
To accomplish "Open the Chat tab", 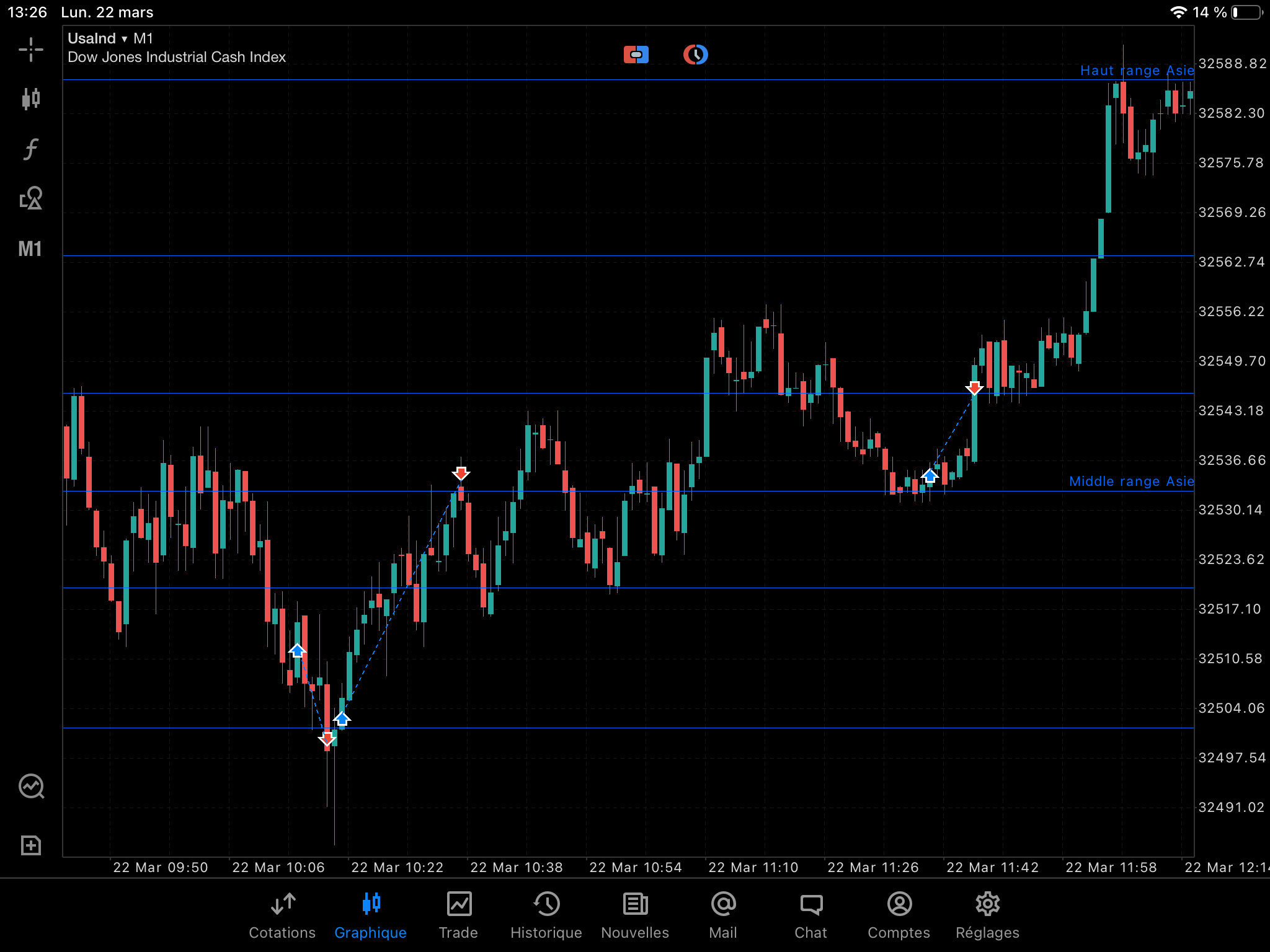I will pos(810,916).
